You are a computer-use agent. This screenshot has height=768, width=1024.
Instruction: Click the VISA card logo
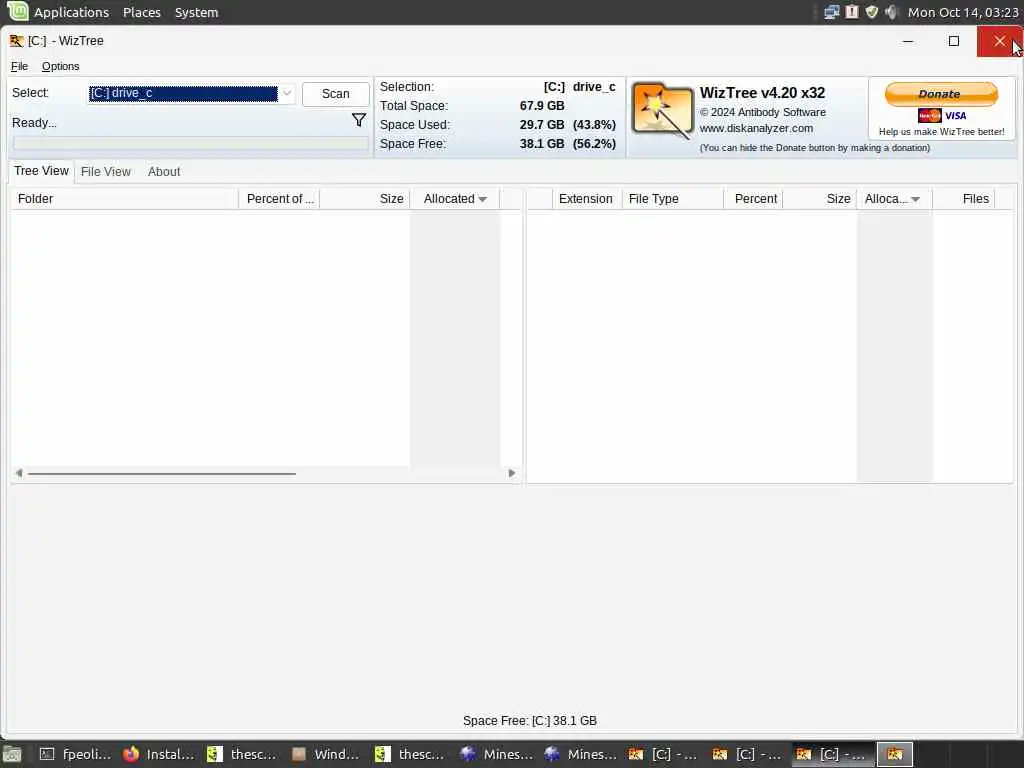[x=955, y=116]
